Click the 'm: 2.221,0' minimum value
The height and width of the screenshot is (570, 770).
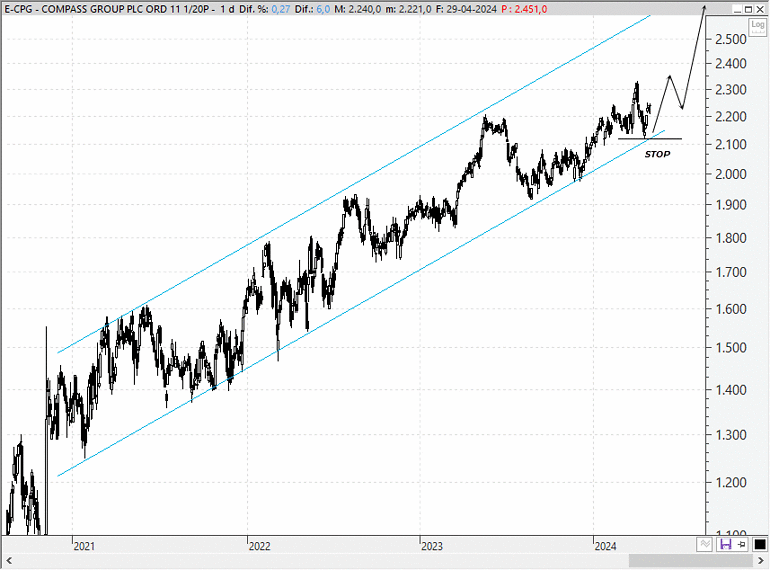[408, 9]
